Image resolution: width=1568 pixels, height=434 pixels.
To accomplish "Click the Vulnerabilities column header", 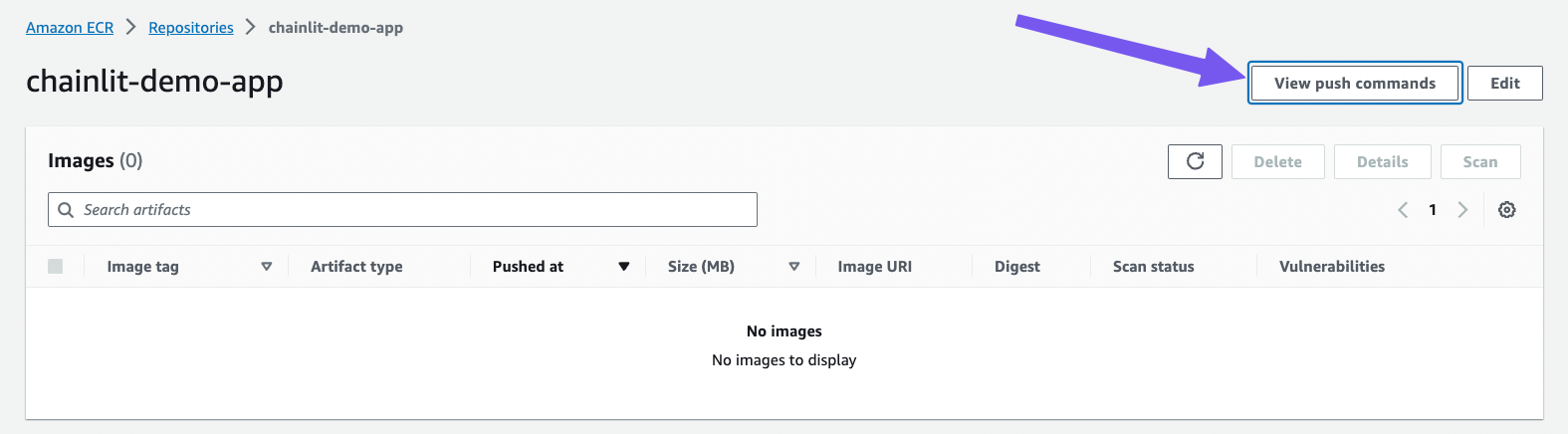I will (1331, 267).
